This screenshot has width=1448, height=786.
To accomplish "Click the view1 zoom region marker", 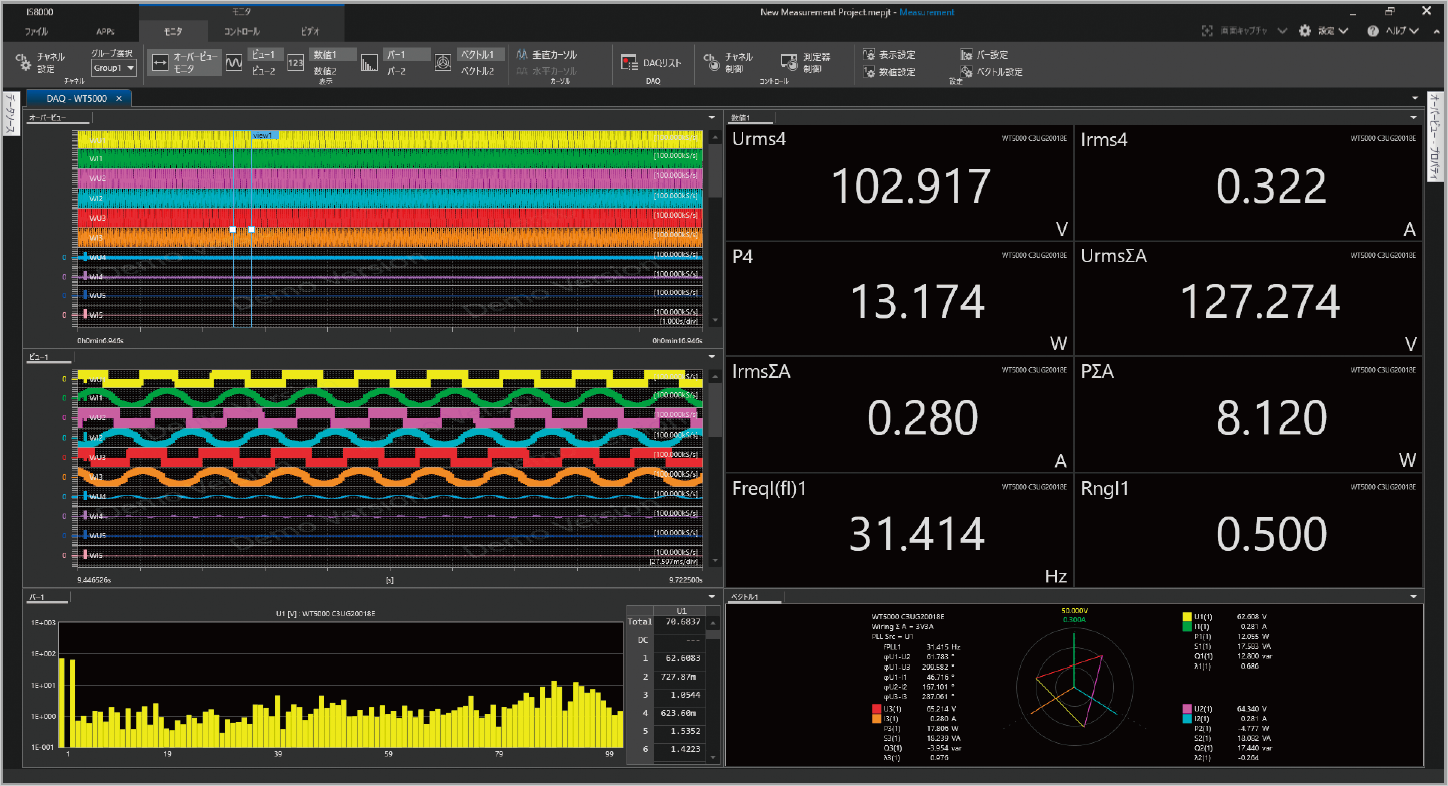I will [264, 134].
